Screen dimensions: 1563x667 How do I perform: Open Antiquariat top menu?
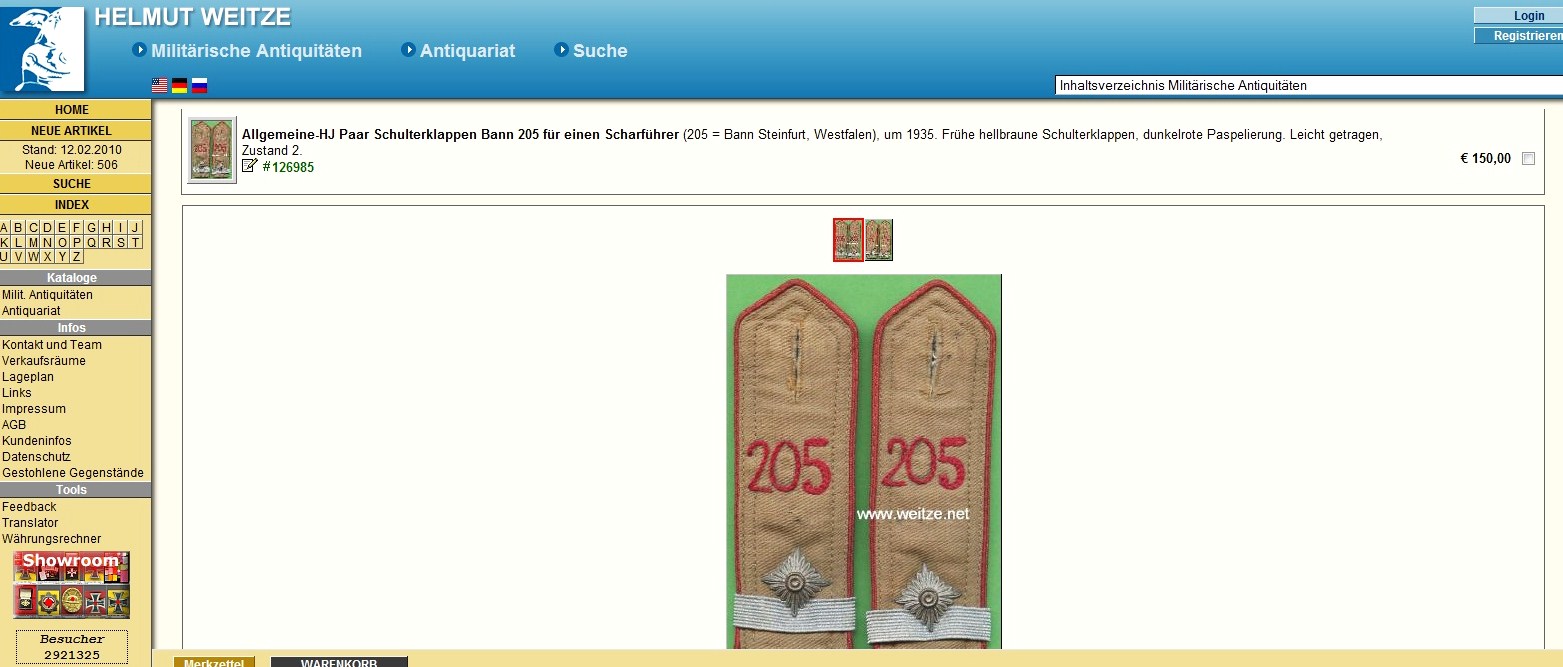coord(467,50)
